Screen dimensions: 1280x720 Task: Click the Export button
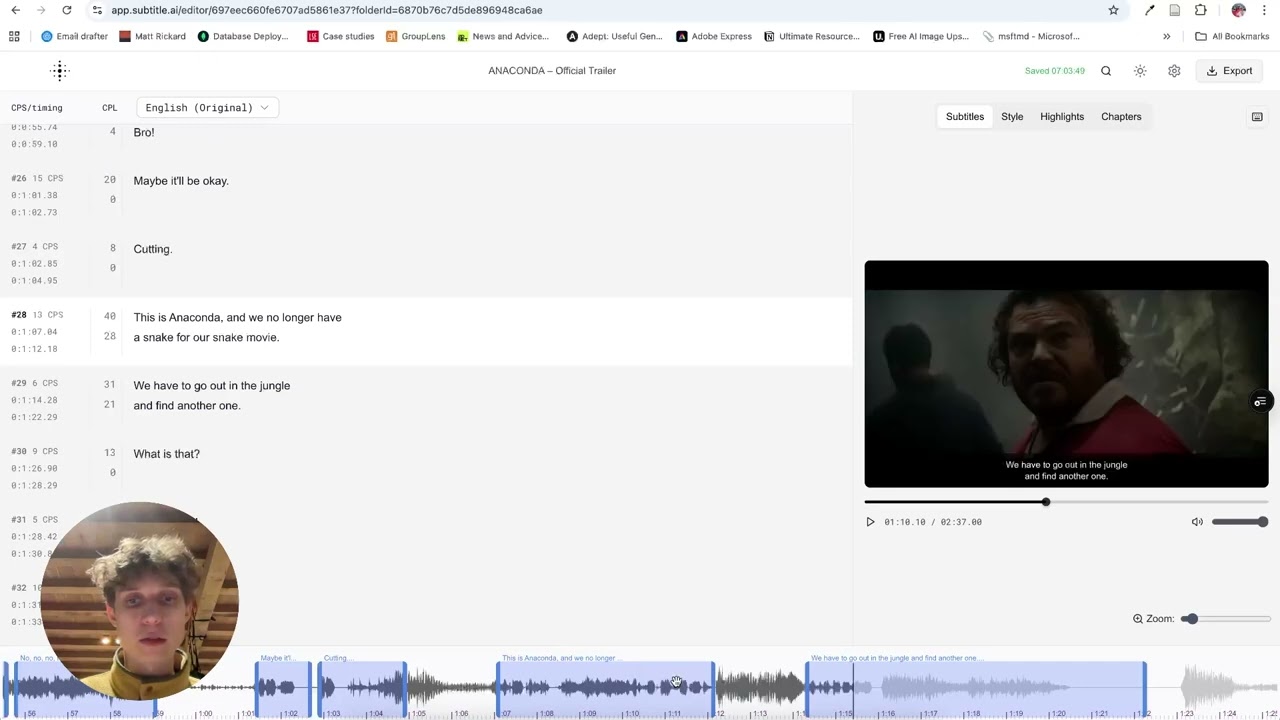point(1229,71)
